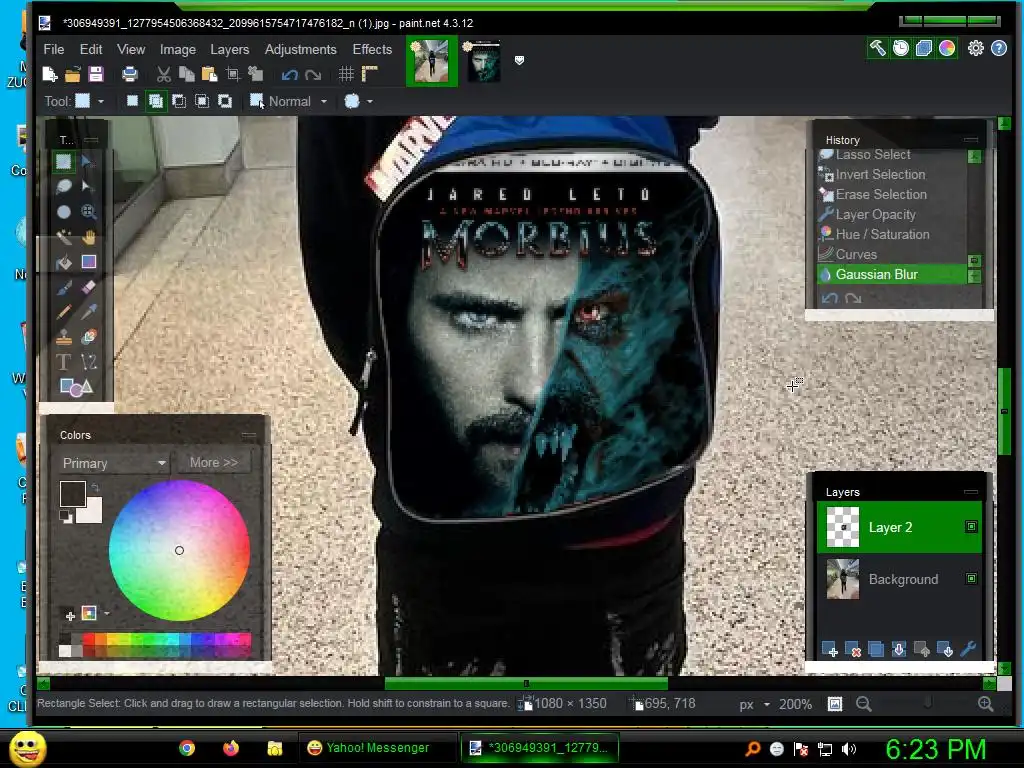1024x768 pixels.
Task: Click Hue / Saturation history item
Action: coord(891,234)
